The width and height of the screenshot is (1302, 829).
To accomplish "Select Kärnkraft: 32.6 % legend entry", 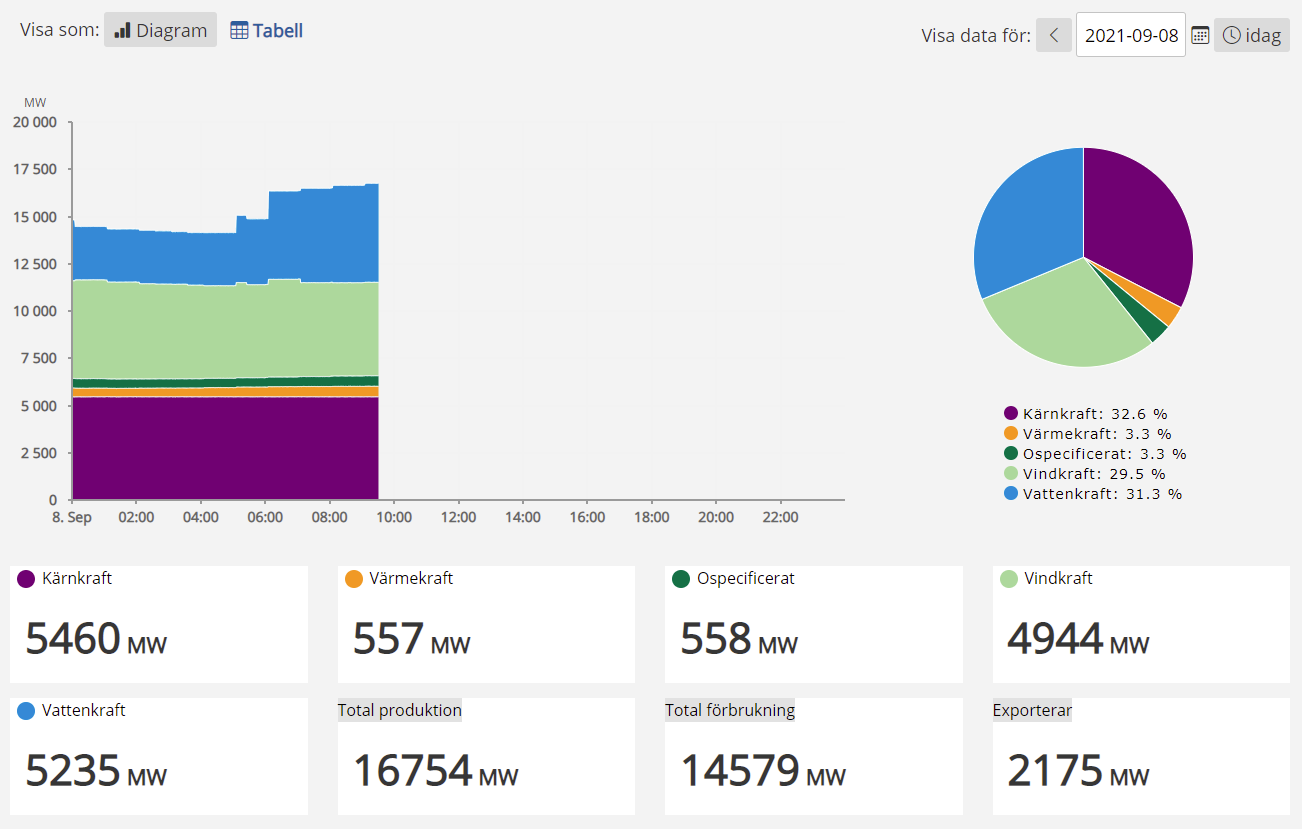I will [1086, 413].
